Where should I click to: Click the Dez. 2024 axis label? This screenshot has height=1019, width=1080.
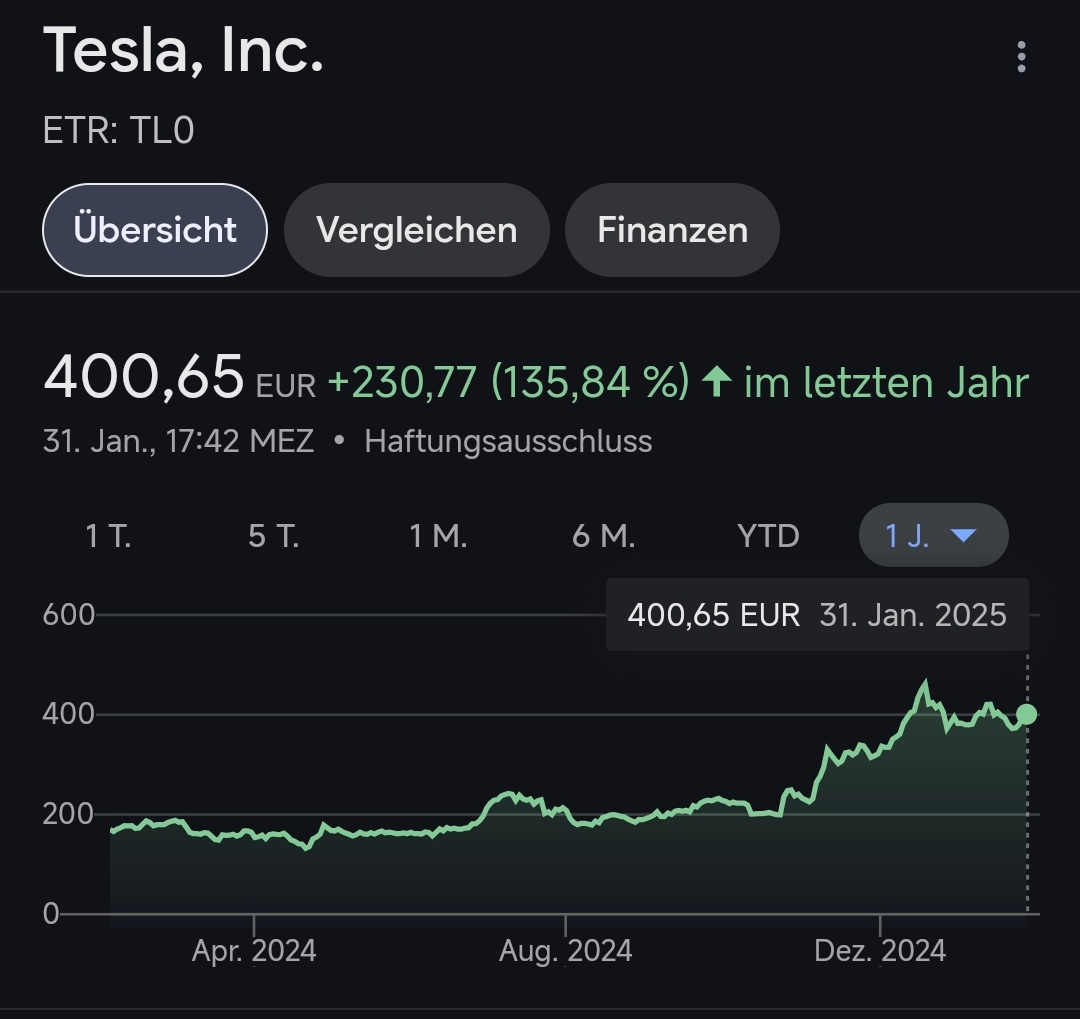(x=880, y=950)
